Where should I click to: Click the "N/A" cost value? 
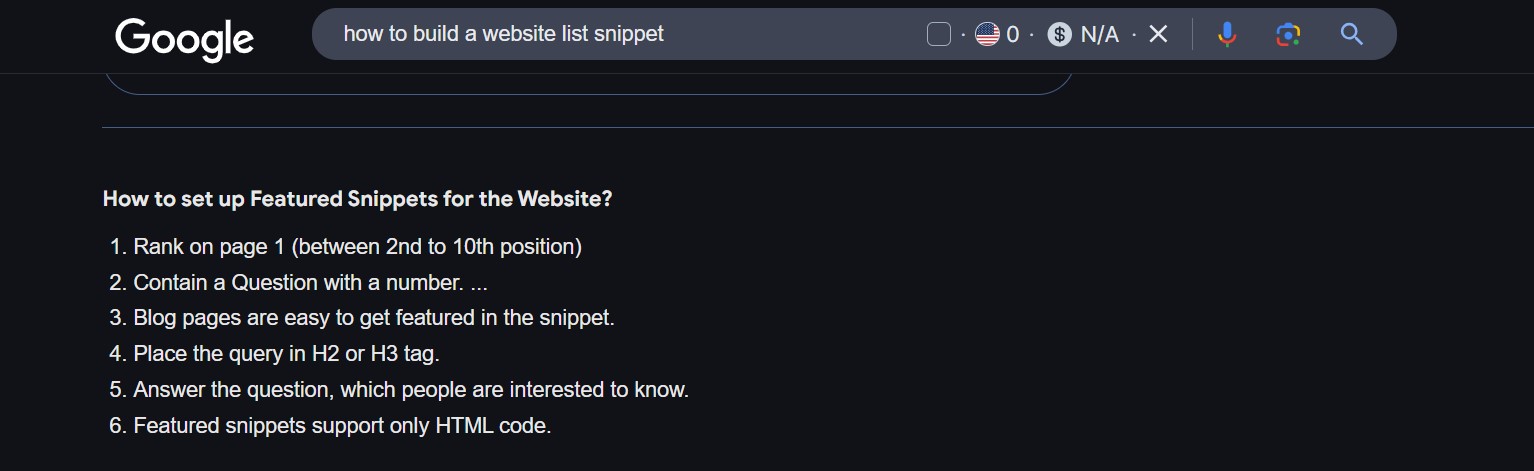tap(1100, 35)
